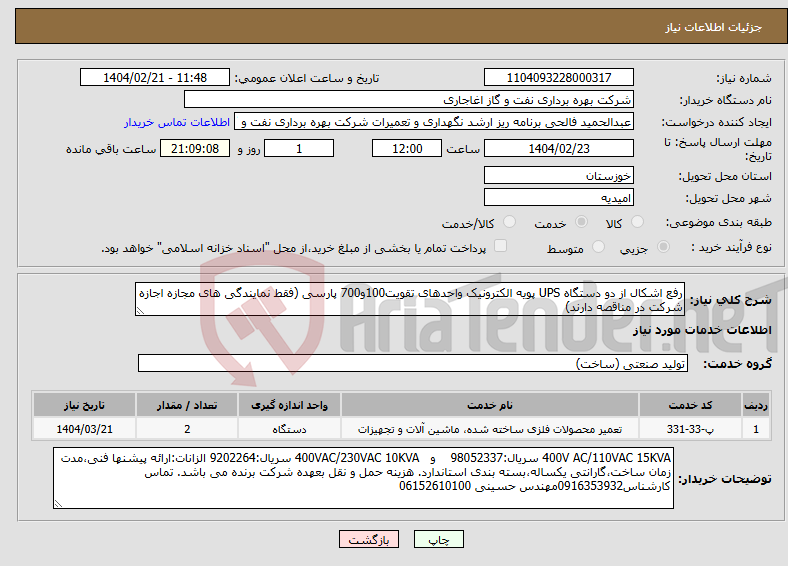The height and width of the screenshot is (566, 788).
Task: Click the province field خوزستان
Action: pos(558,175)
